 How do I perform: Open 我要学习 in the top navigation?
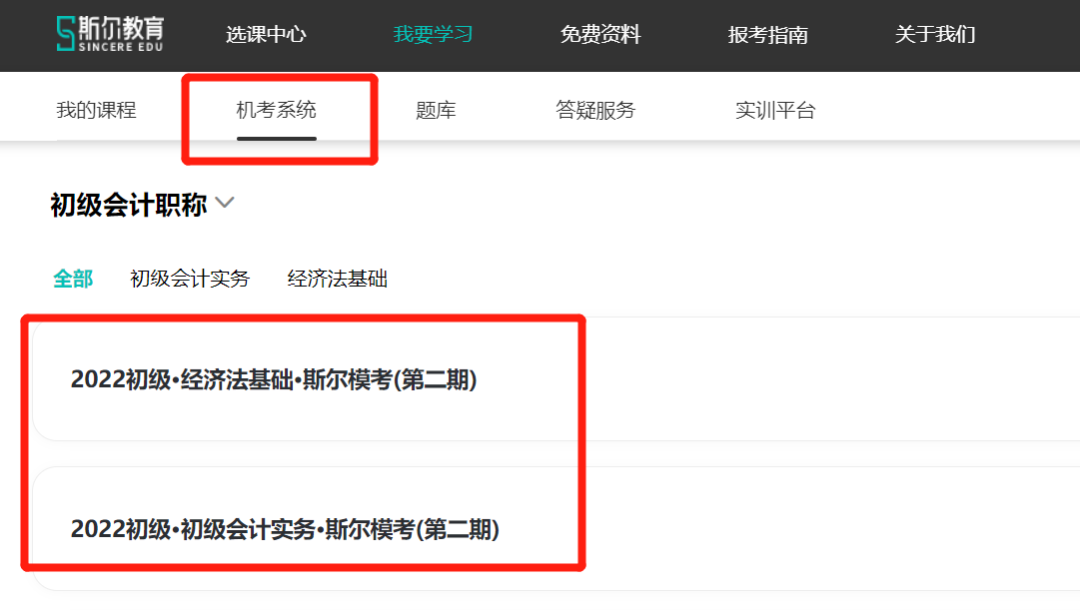(x=433, y=34)
